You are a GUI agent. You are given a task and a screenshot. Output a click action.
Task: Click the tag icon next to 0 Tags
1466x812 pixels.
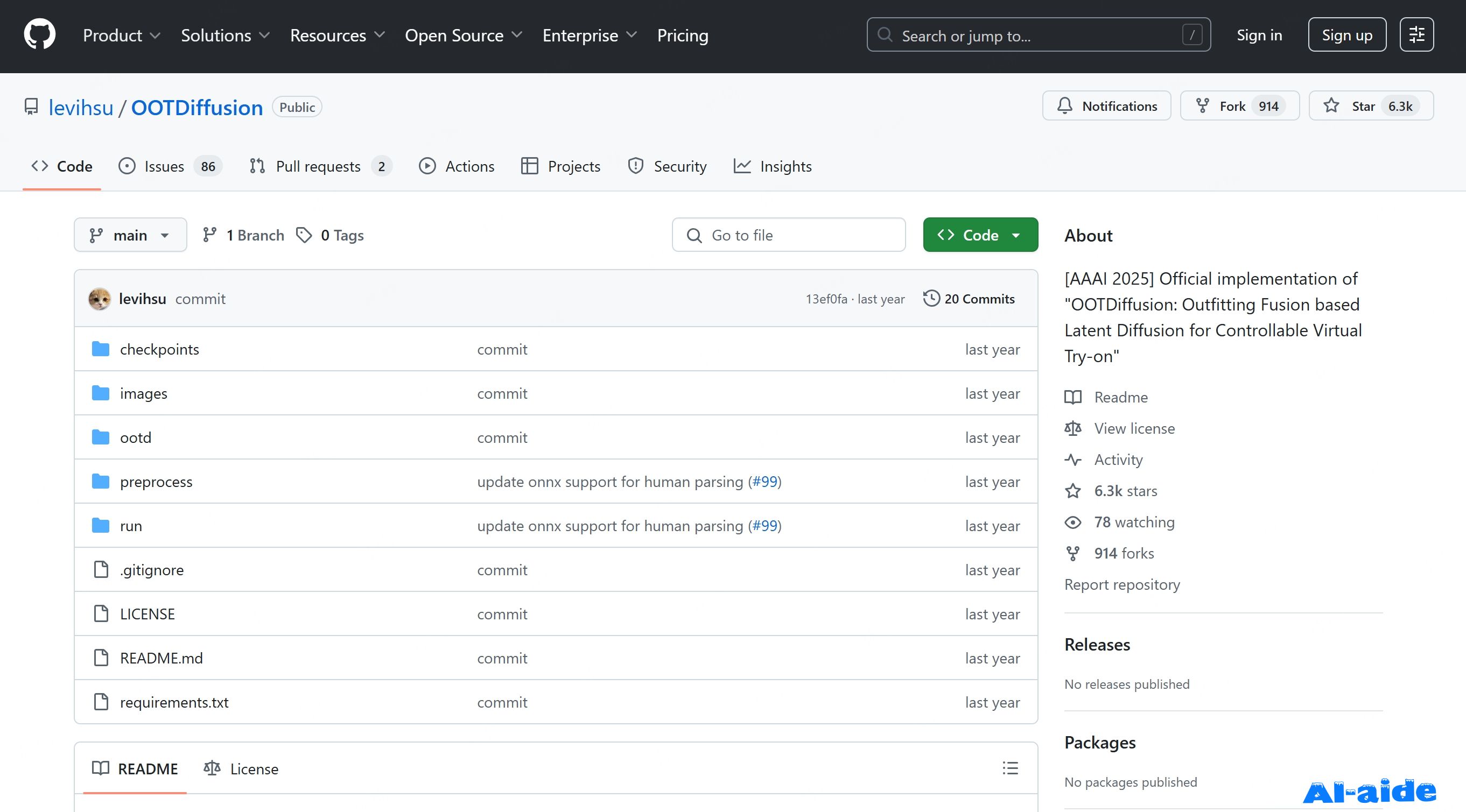(304, 235)
